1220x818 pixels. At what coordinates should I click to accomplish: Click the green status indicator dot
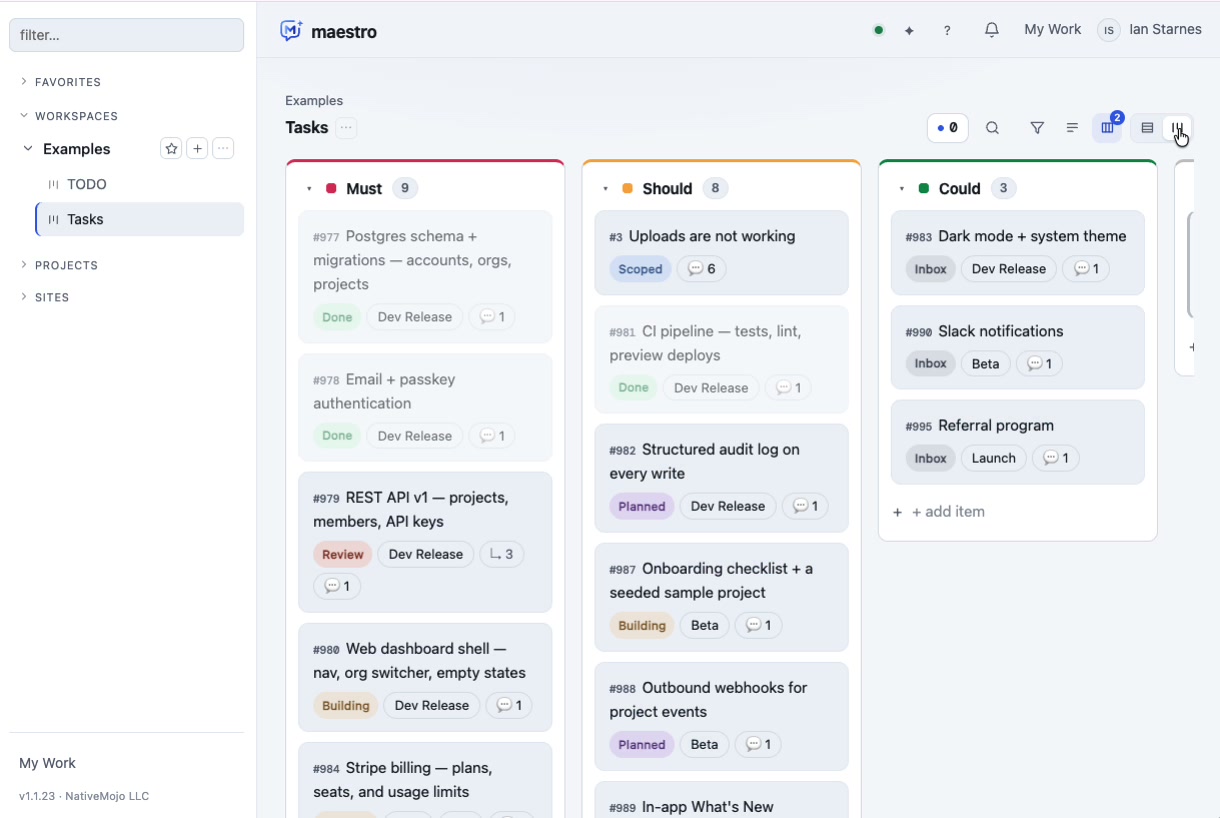(878, 30)
